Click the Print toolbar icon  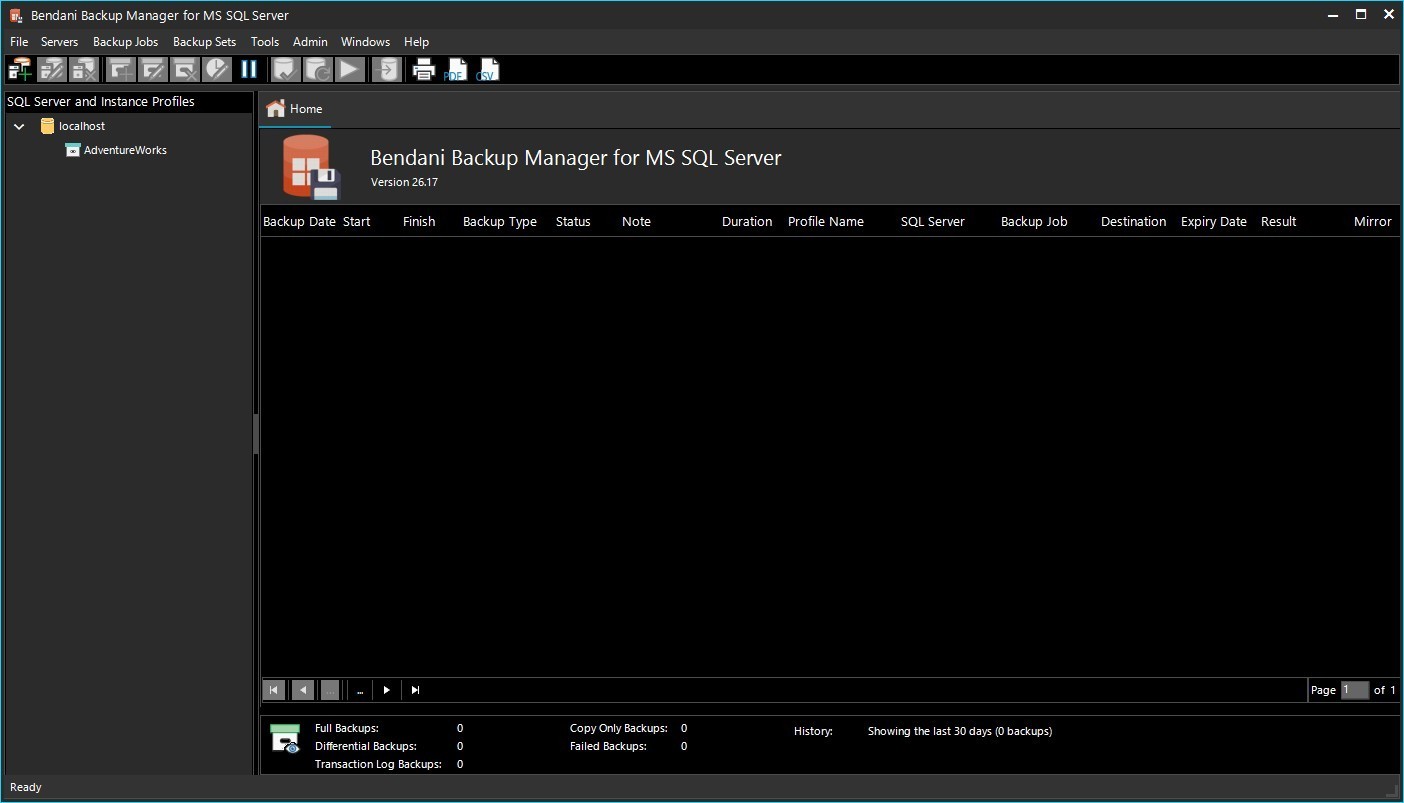point(424,69)
